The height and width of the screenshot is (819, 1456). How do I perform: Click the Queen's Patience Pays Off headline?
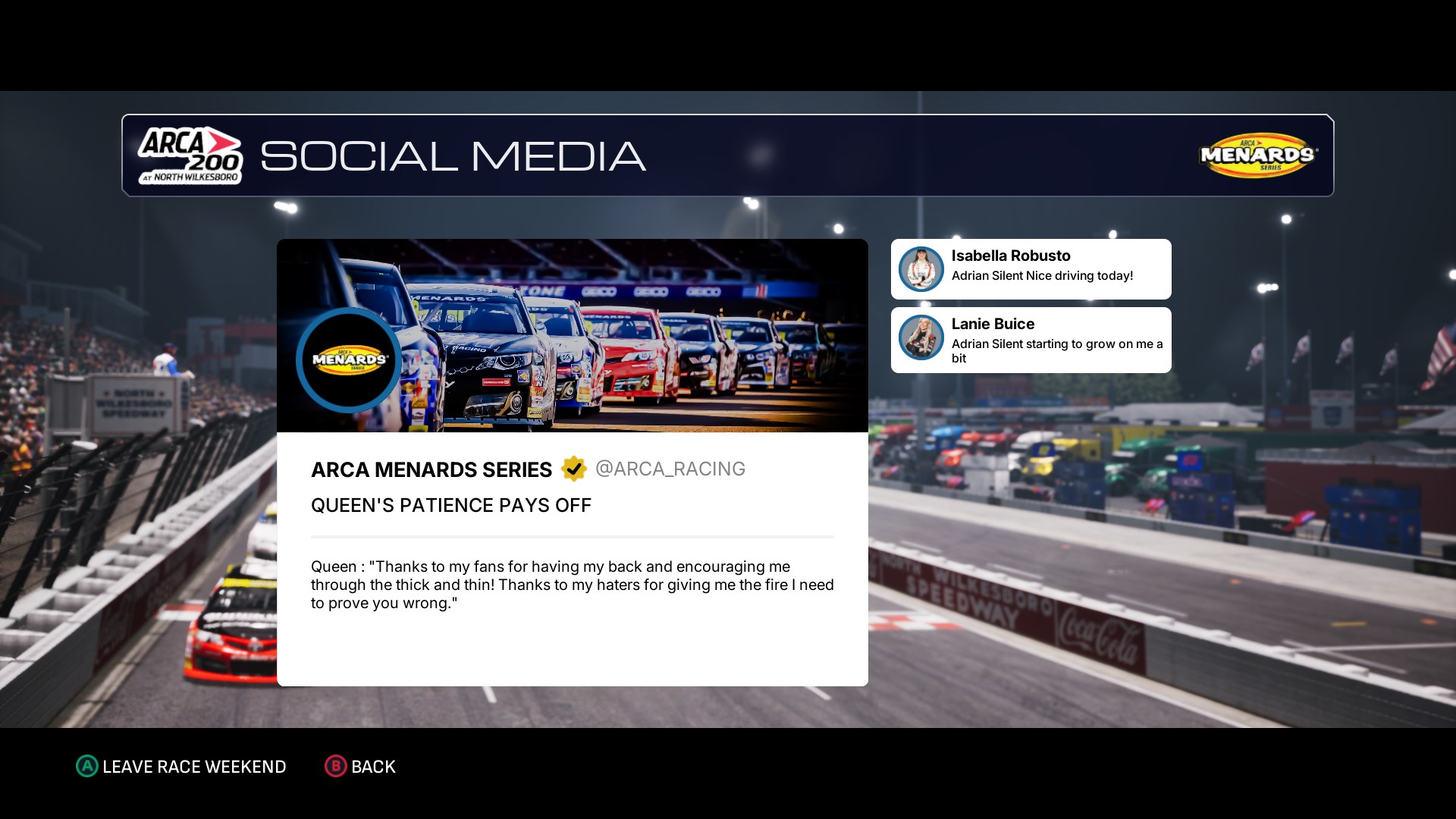pos(450,506)
